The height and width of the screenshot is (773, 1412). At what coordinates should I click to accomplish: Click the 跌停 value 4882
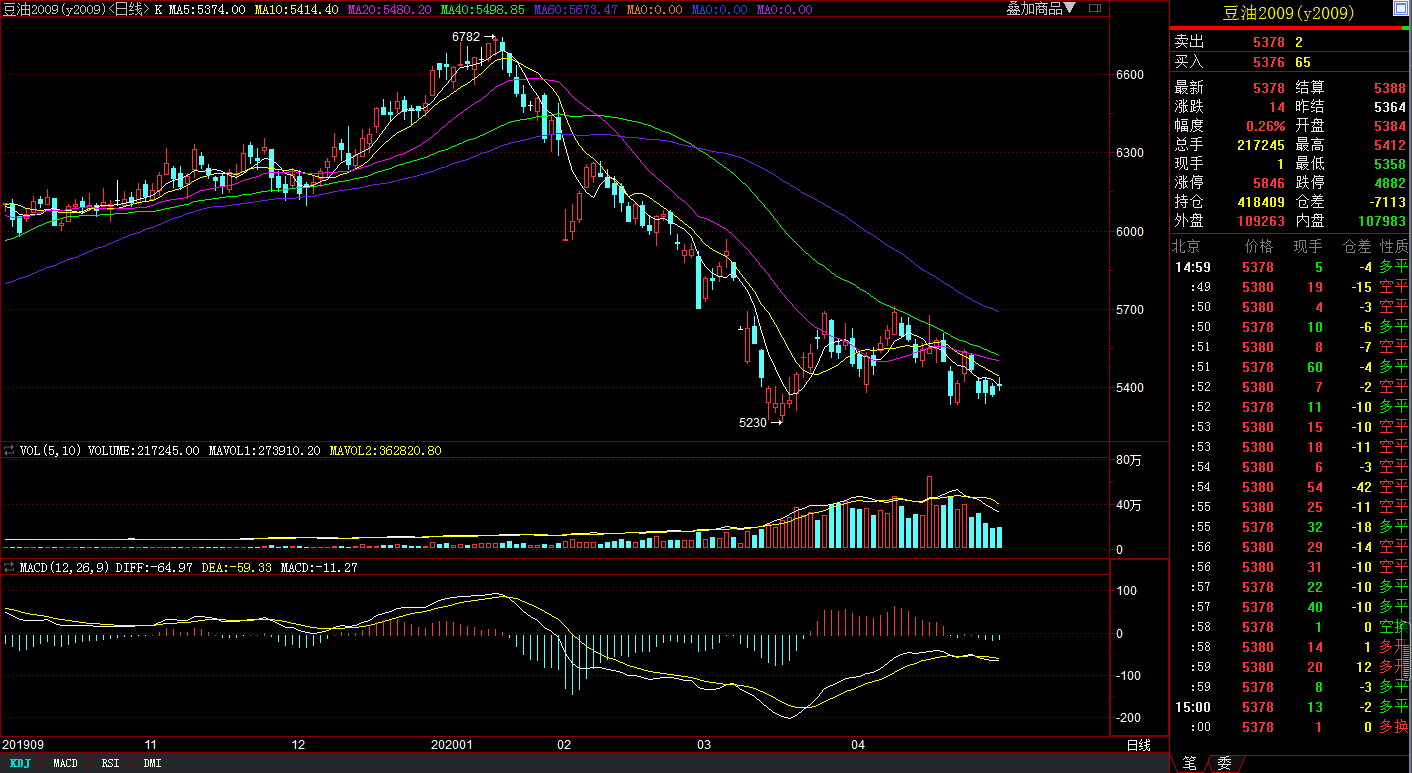pos(1390,183)
